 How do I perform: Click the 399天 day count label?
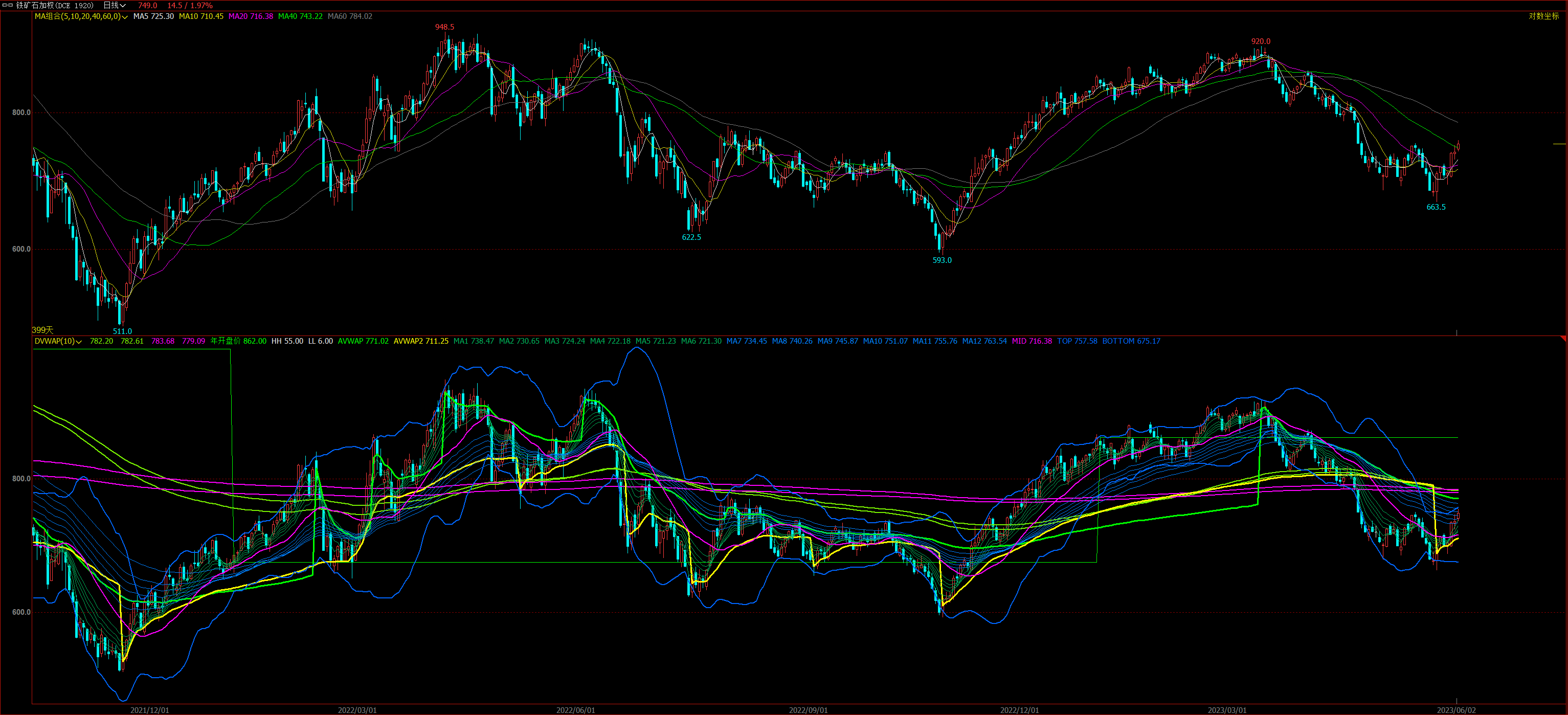click(42, 330)
